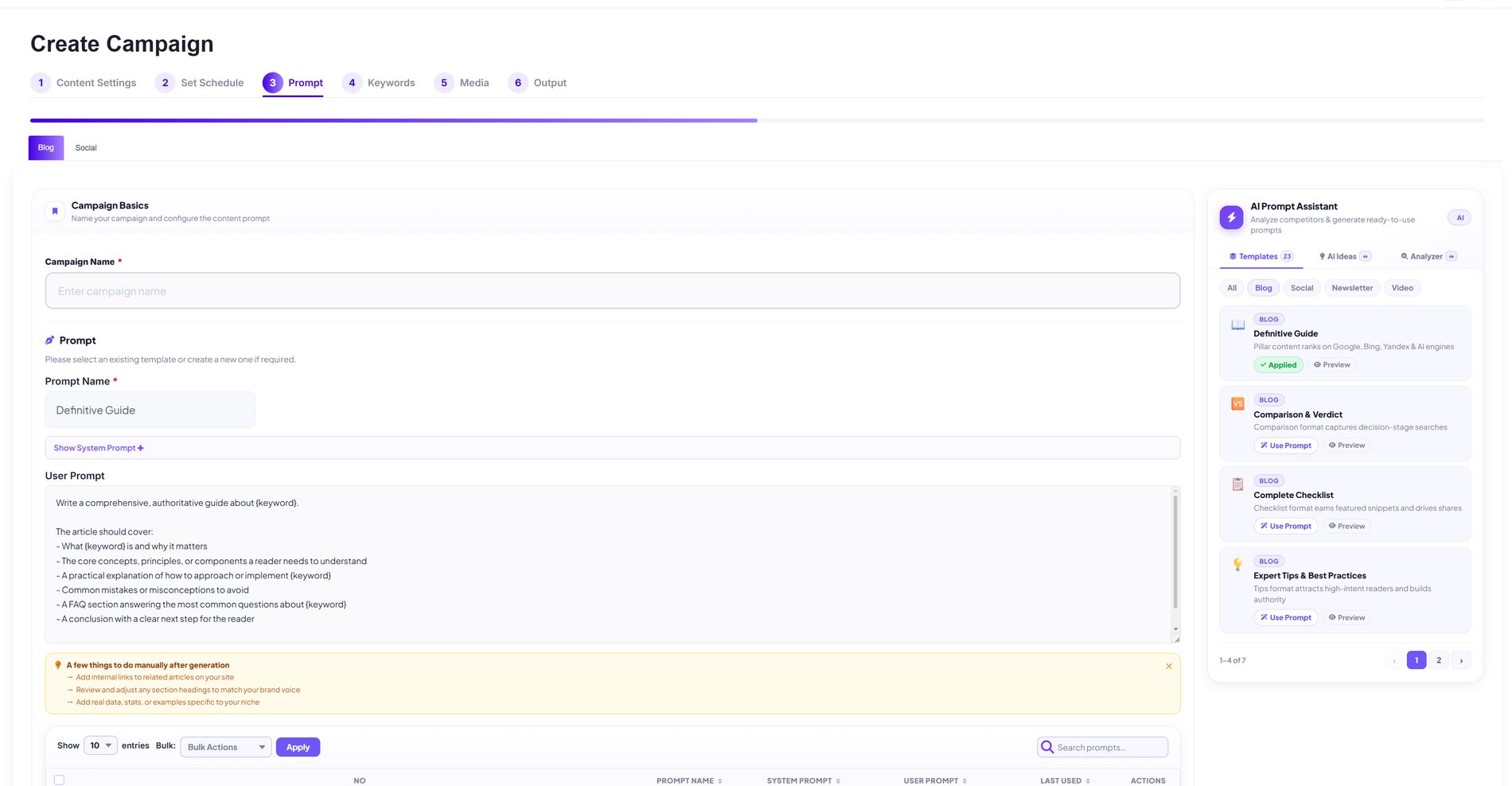
Task: Filter templates by Video
Action: pos(1402,288)
